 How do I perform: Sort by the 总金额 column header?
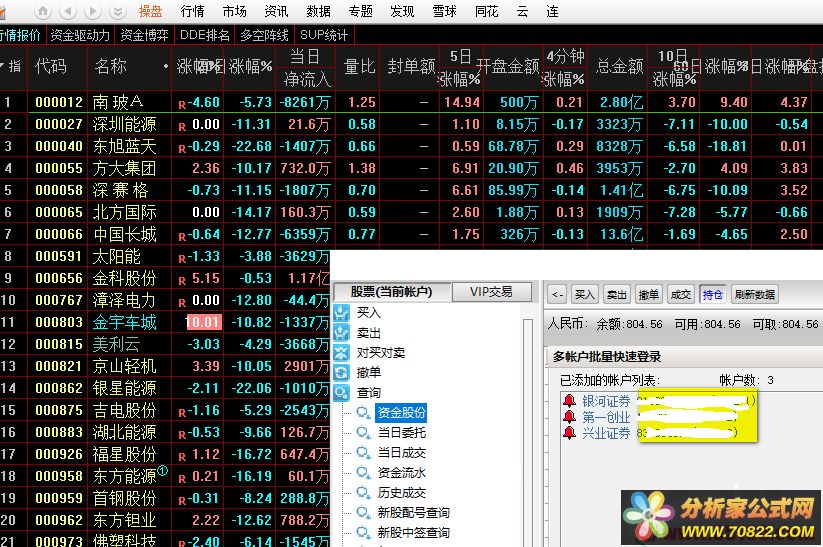[x=620, y=67]
